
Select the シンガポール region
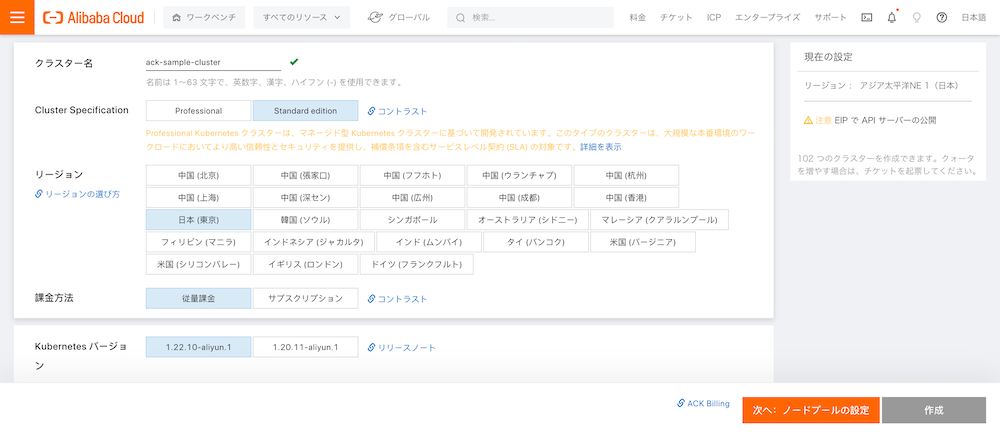(413, 219)
